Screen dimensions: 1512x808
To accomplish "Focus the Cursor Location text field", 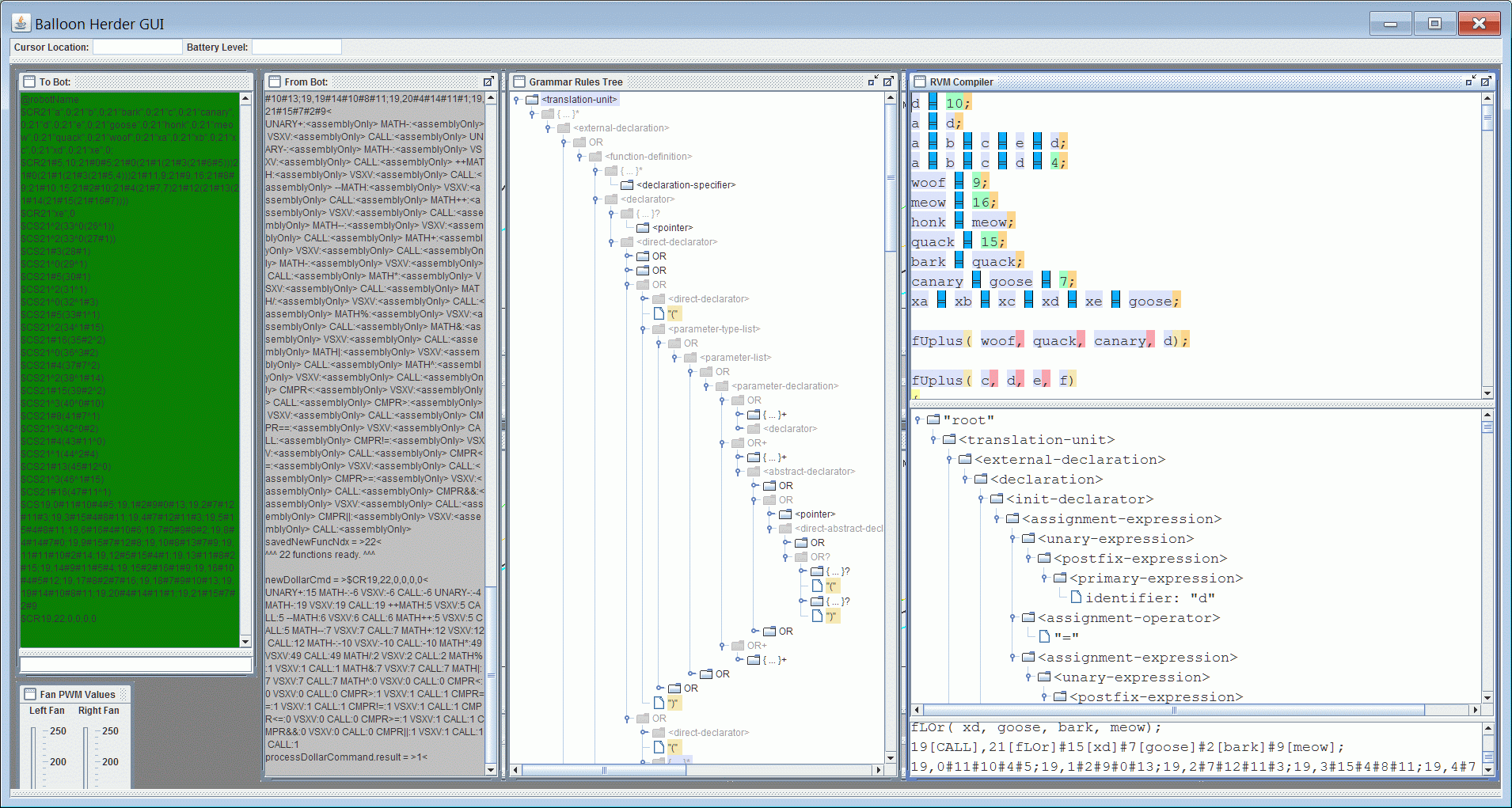I will (x=137, y=47).
